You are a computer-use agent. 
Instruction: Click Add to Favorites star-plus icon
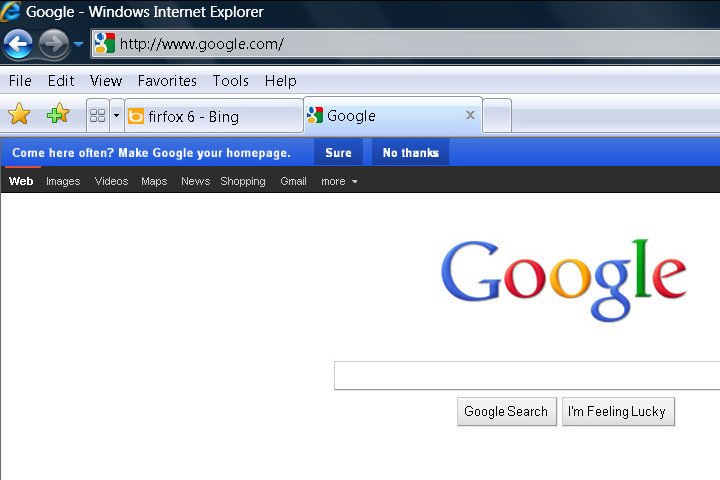point(58,114)
